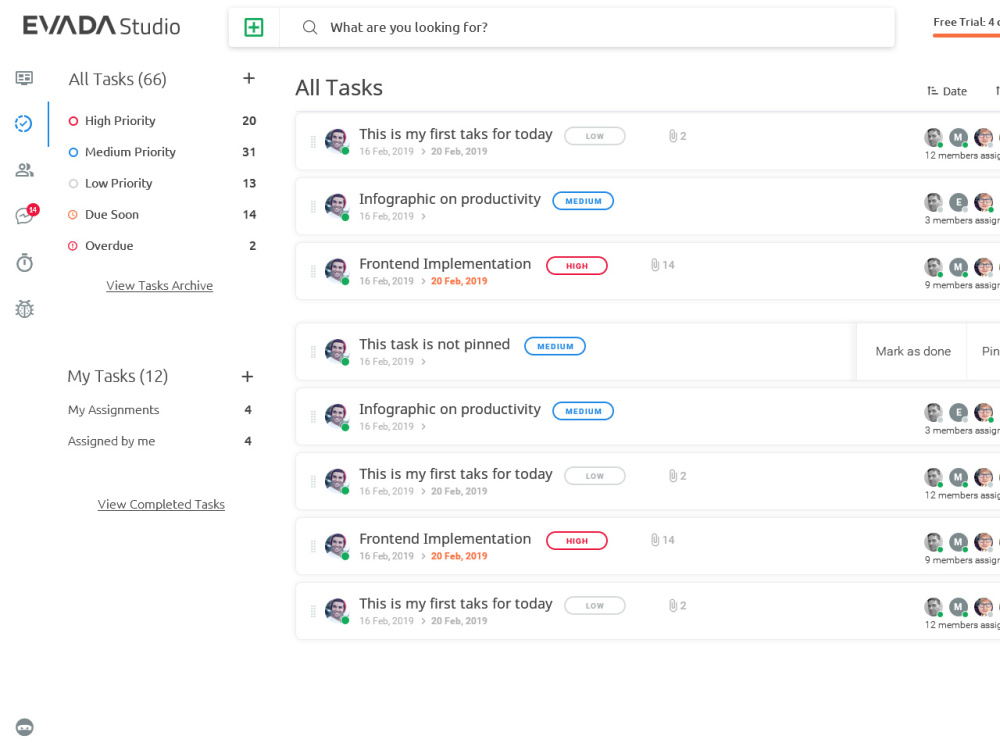Open the dashboard sidebar icon
The image size is (1000, 750).
click(24, 78)
